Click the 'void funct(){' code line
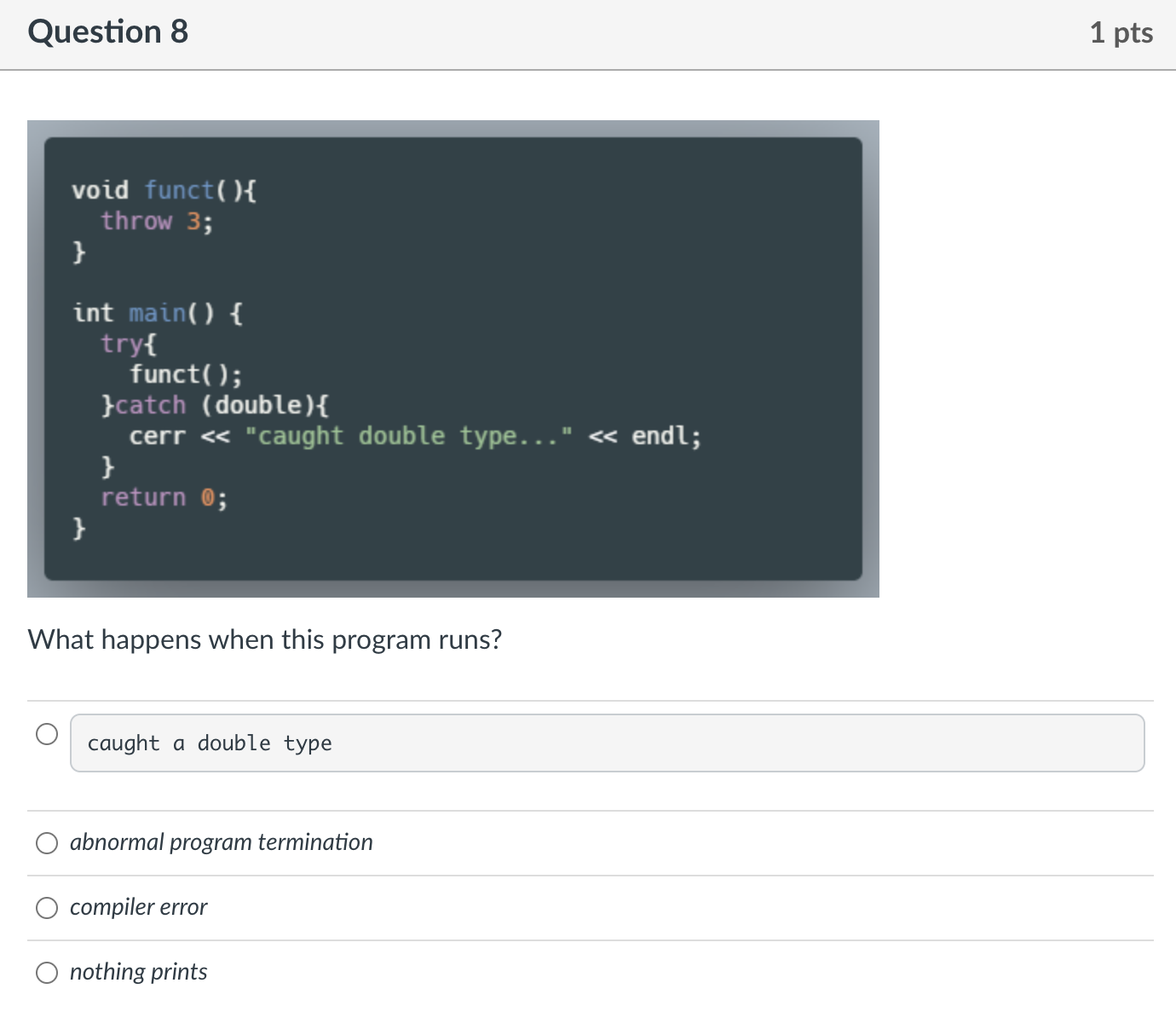Image resolution: width=1176 pixels, height=1035 pixels. [x=164, y=189]
